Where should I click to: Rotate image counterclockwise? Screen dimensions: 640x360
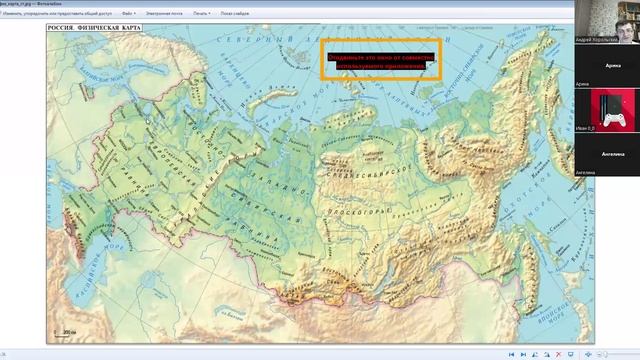coord(535,355)
